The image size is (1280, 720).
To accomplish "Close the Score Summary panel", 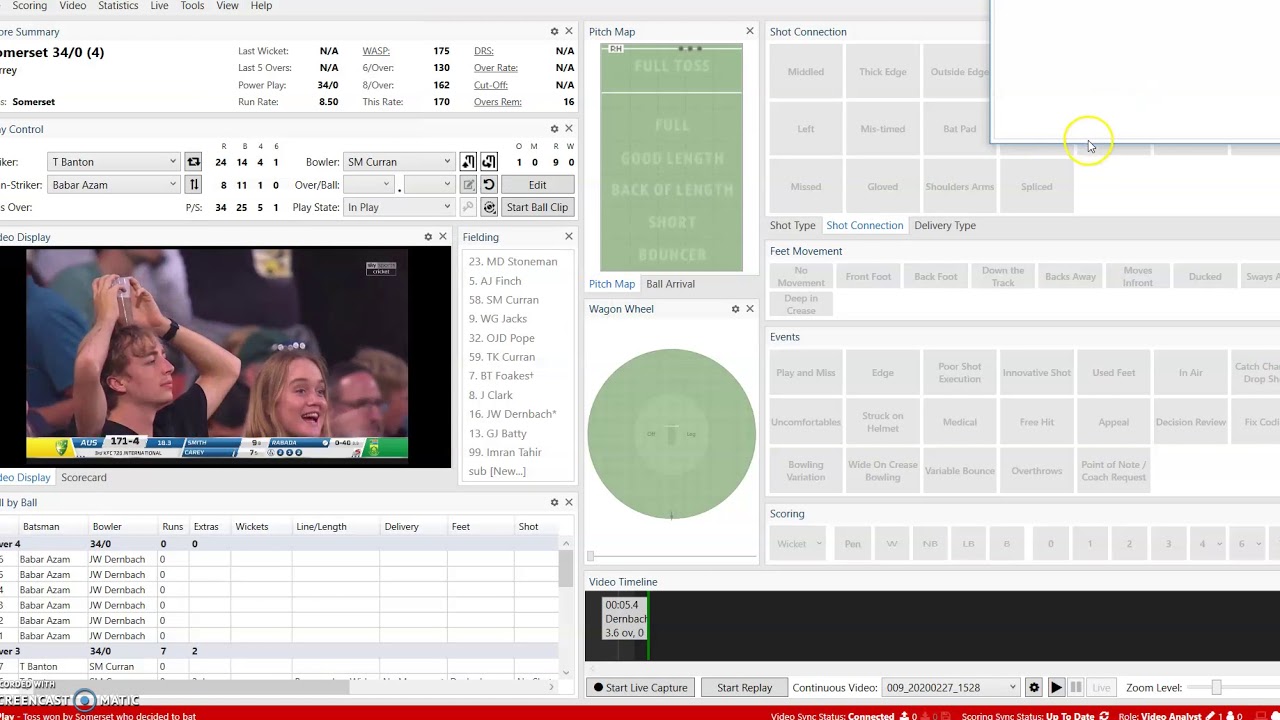I will coord(569,32).
